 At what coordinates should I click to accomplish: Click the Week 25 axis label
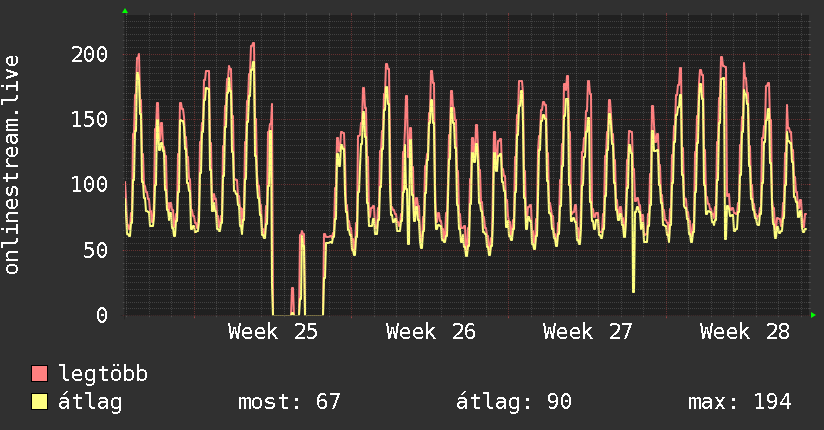[273, 332]
